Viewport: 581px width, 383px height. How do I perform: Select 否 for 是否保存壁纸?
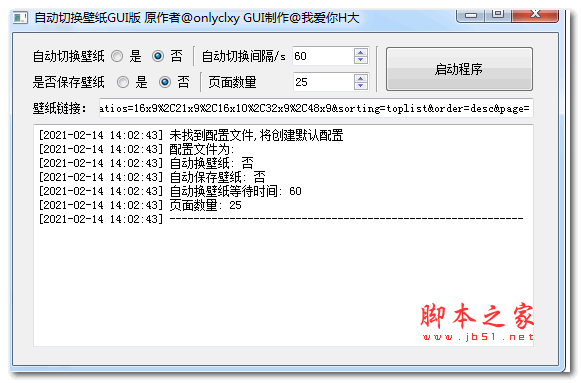click(x=165, y=82)
